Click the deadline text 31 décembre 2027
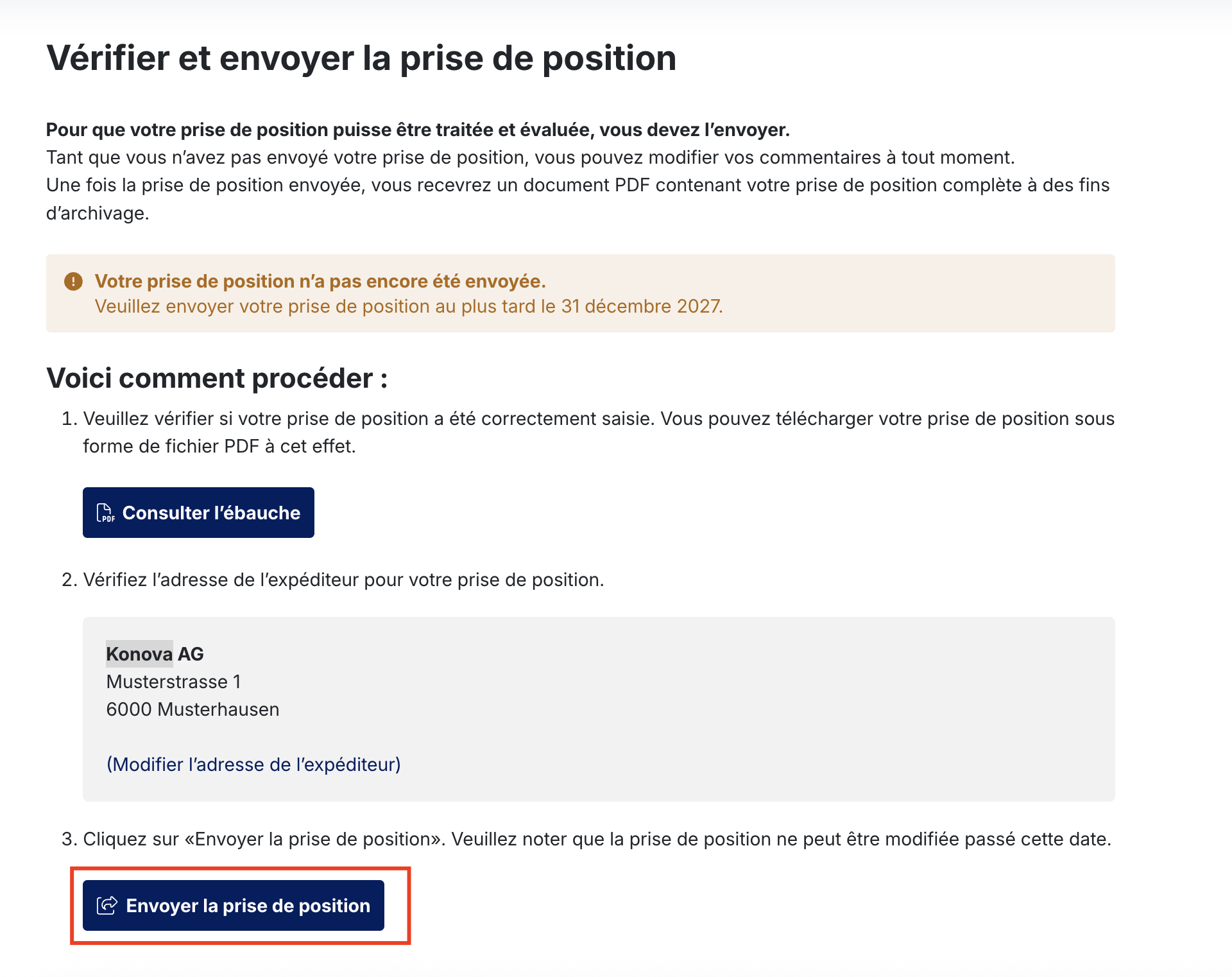 640,306
